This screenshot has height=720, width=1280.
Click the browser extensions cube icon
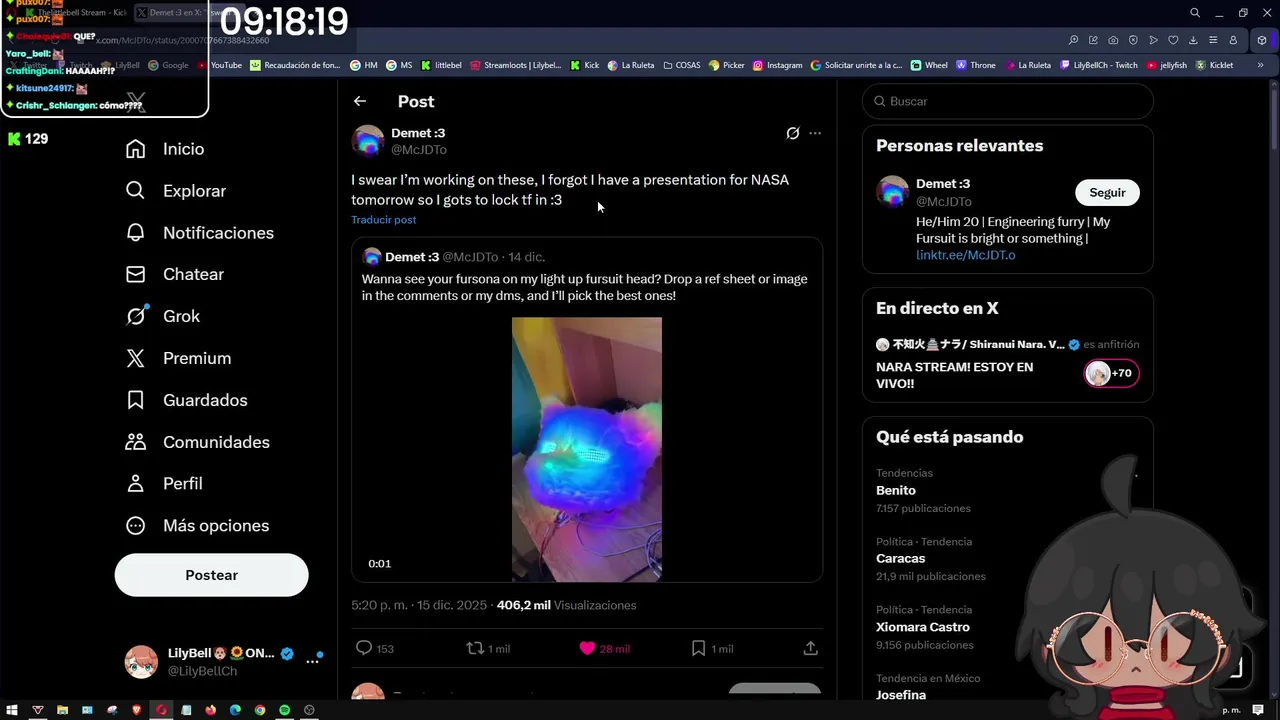point(1262,40)
